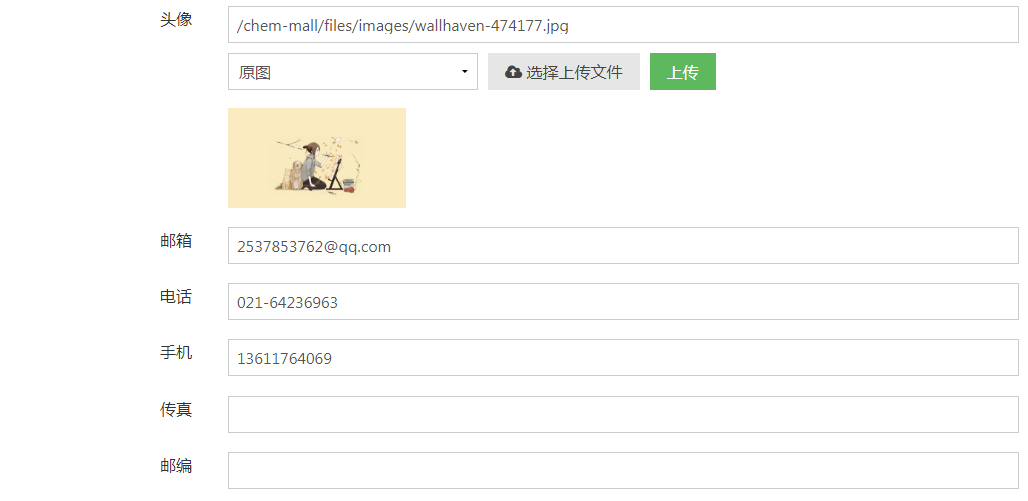Viewport: 1028px width, 501px height.
Task: Select the 原图 text in the size combo box
Action: click(255, 72)
